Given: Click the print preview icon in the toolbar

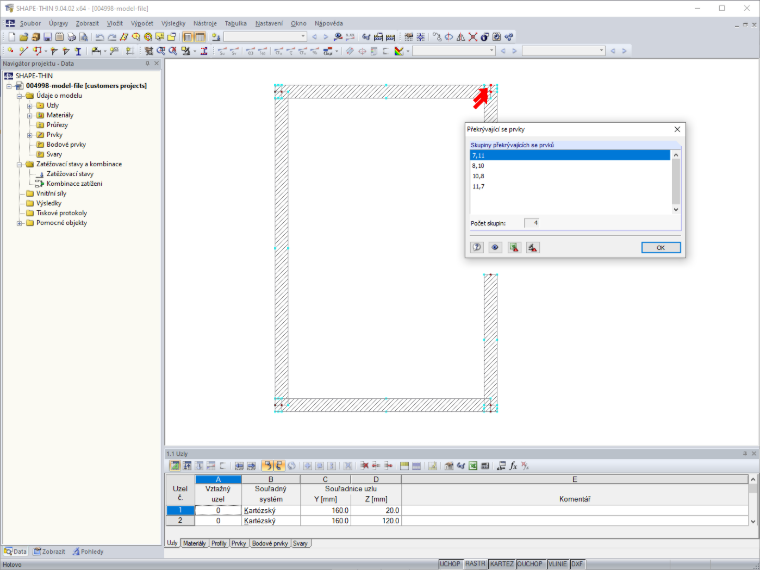Looking at the screenshot, I should [x=83, y=37].
